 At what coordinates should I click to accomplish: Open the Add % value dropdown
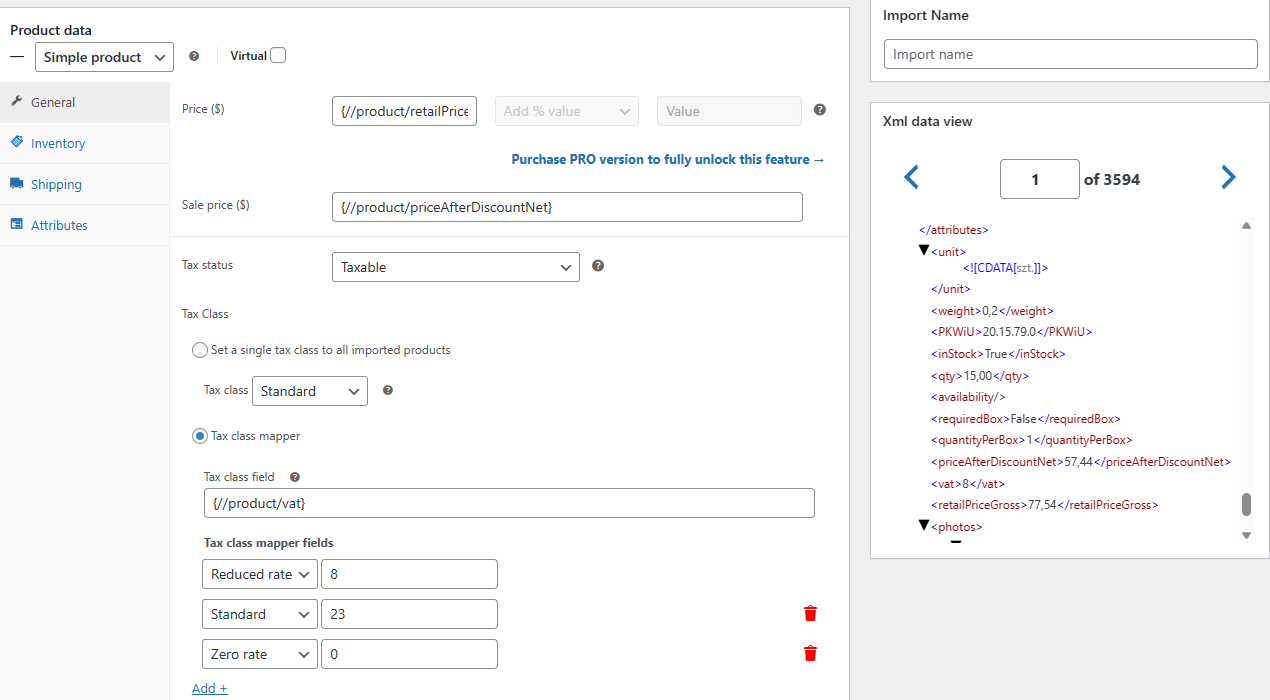click(567, 111)
